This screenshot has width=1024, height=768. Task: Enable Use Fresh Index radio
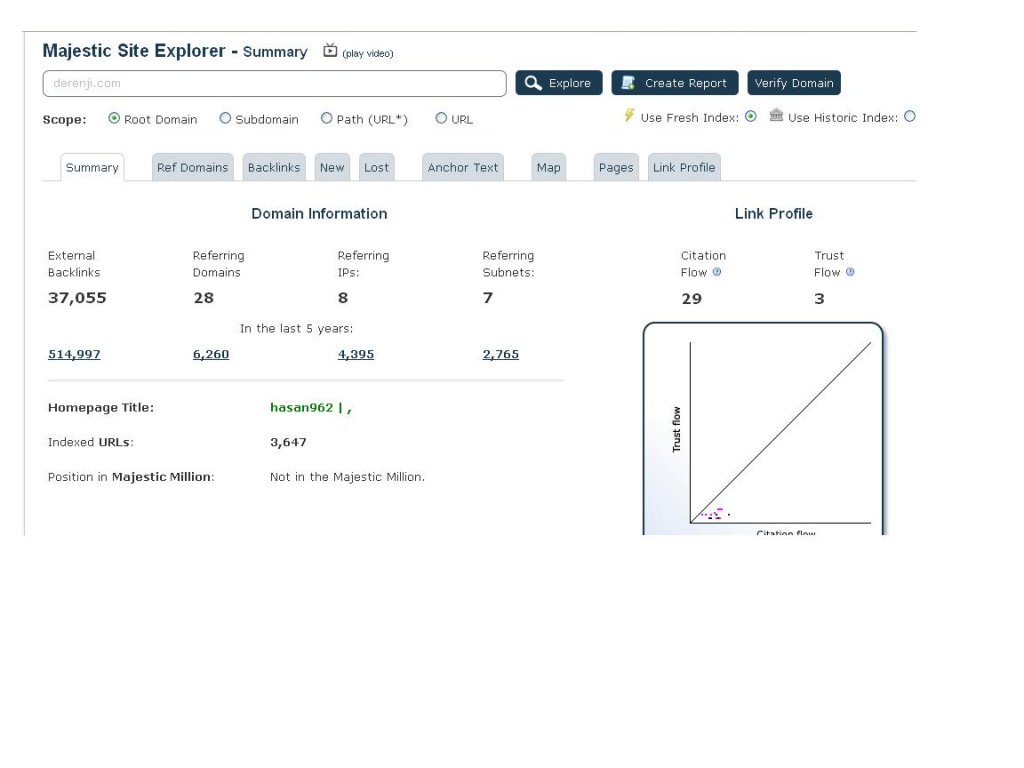click(751, 116)
